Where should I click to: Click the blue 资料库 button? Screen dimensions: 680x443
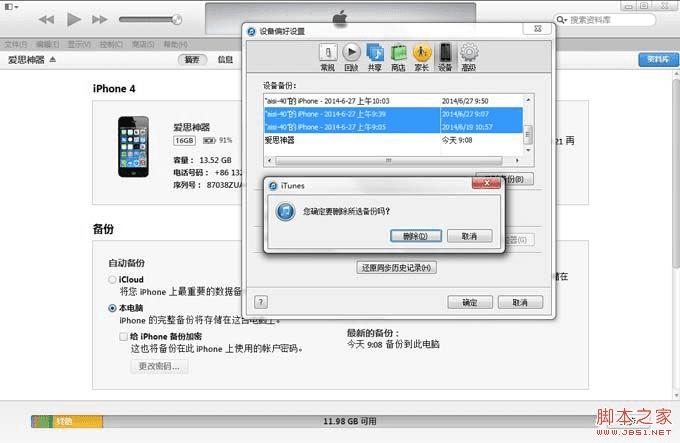coord(658,59)
